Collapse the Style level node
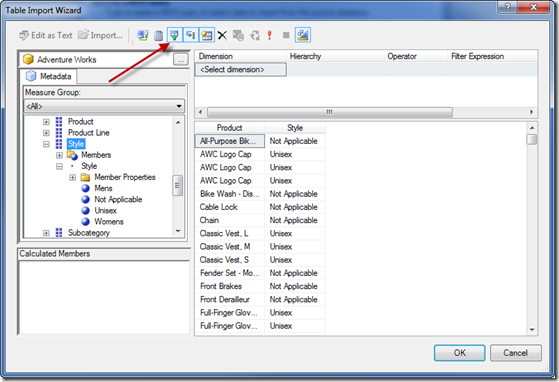Screen dimensions: 559x382 pos(59,166)
